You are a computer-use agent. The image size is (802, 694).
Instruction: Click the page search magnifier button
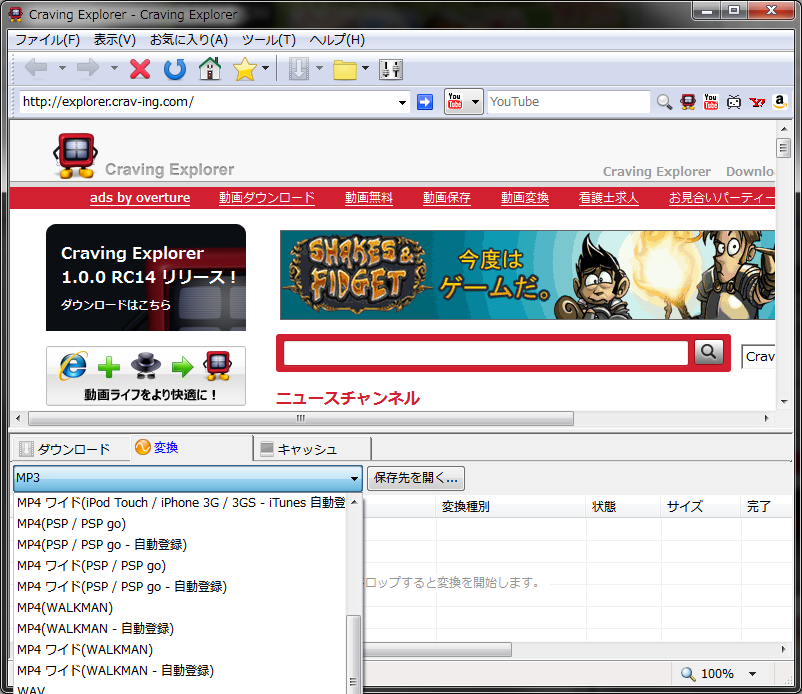708,352
